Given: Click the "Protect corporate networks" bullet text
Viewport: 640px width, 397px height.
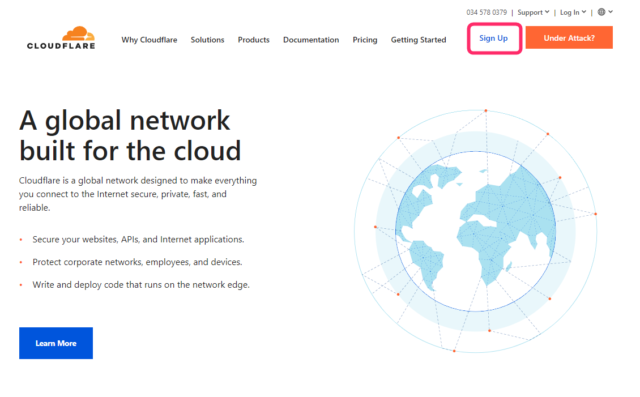Looking at the screenshot, I should tap(137, 262).
